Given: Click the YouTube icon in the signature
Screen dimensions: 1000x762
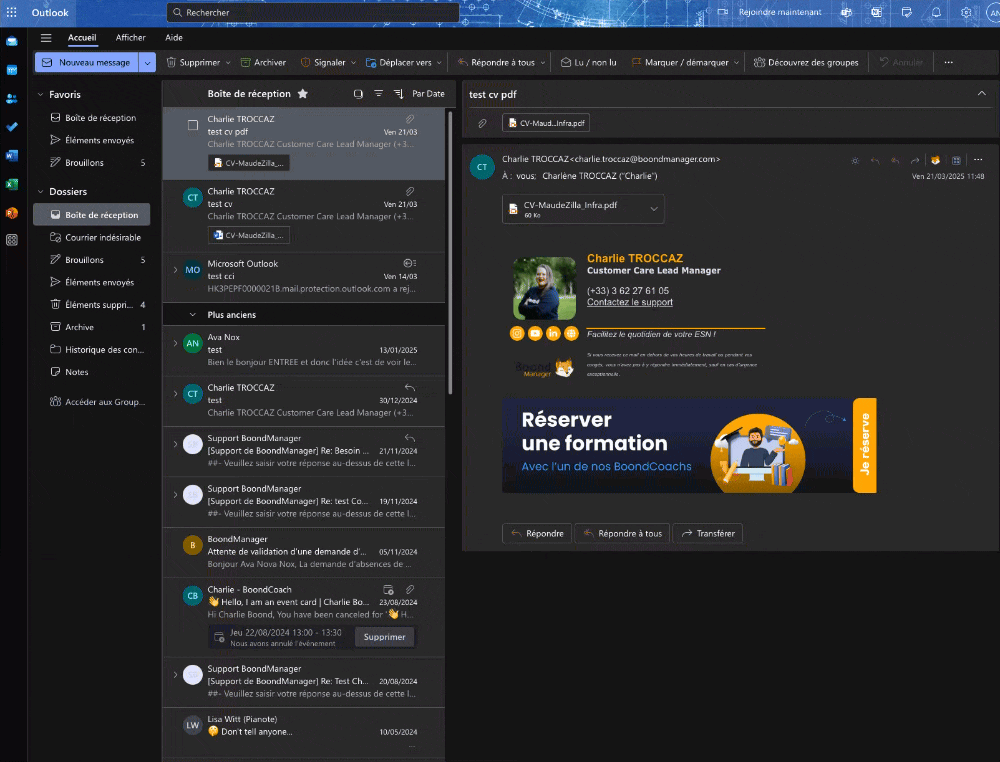Looking at the screenshot, I should [x=535, y=333].
